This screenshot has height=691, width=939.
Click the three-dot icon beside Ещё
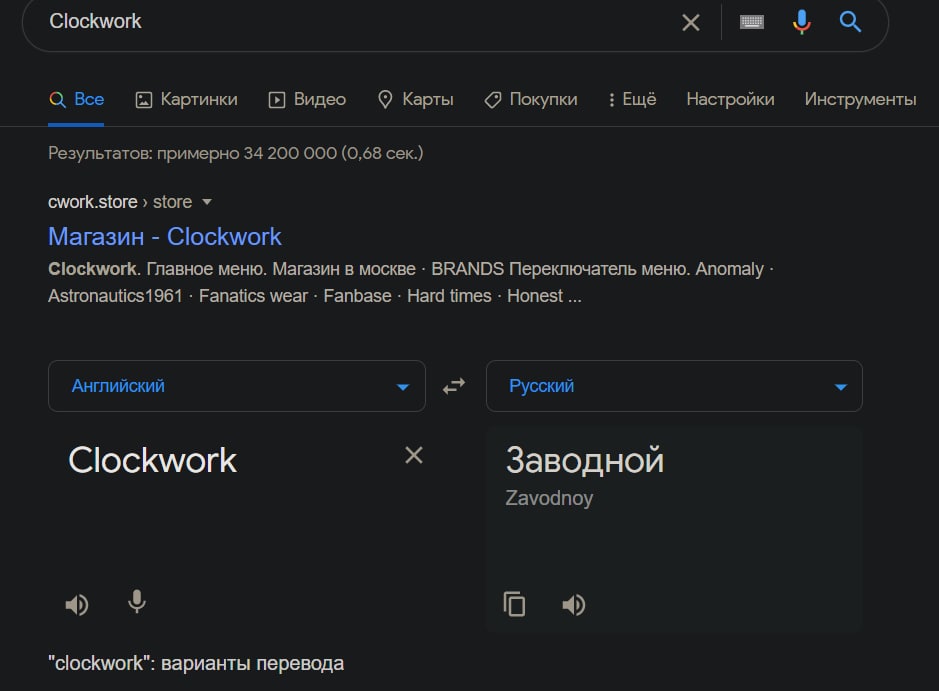pyautogui.click(x=611, y=100)
